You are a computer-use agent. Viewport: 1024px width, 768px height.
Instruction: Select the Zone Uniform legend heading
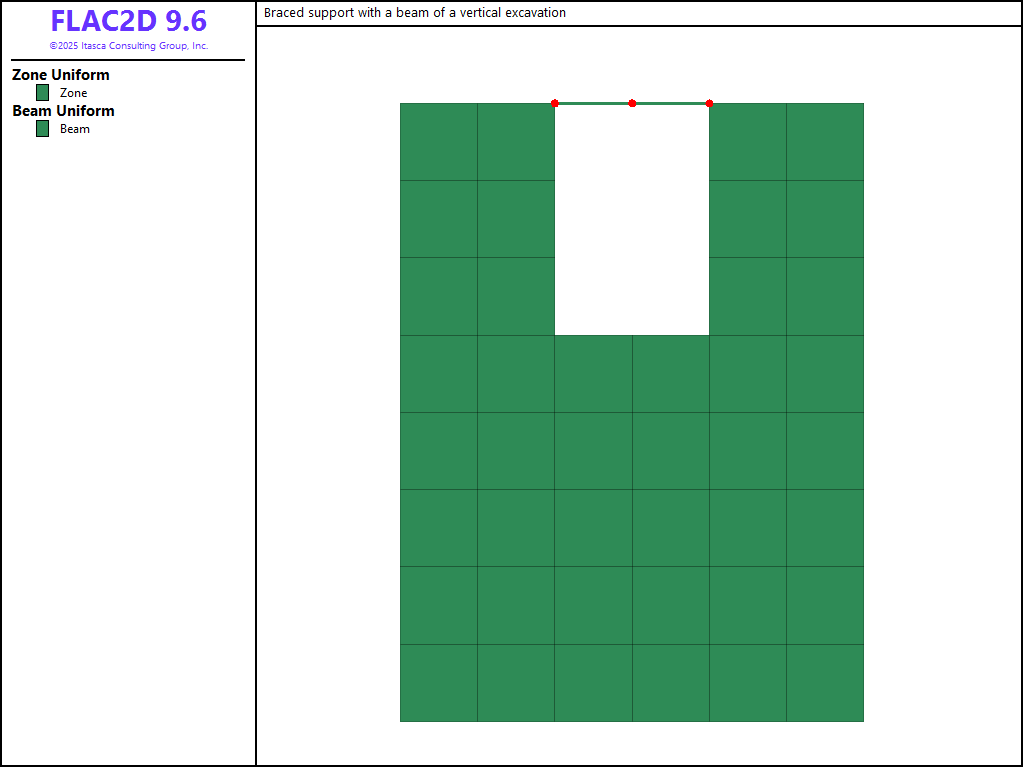coord(61,75)
